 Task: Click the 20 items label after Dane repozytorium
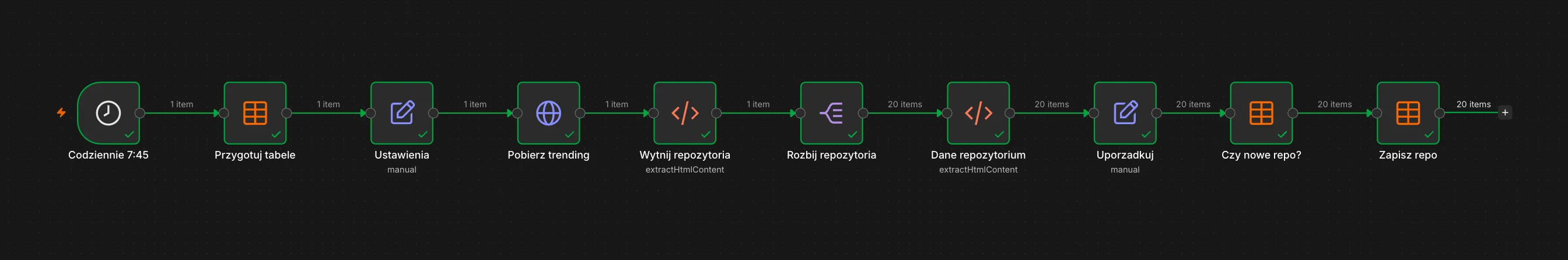pos(1051,104)
